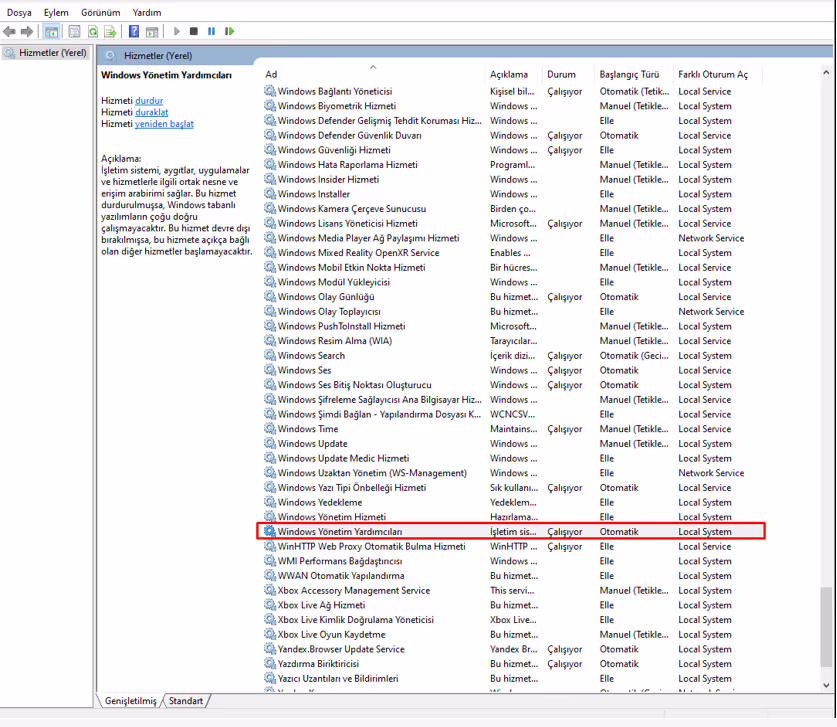Screen dimensions: 837x727
Task: Click the vertical scrollbar up arrow
Action: click(x=826, y=73)
